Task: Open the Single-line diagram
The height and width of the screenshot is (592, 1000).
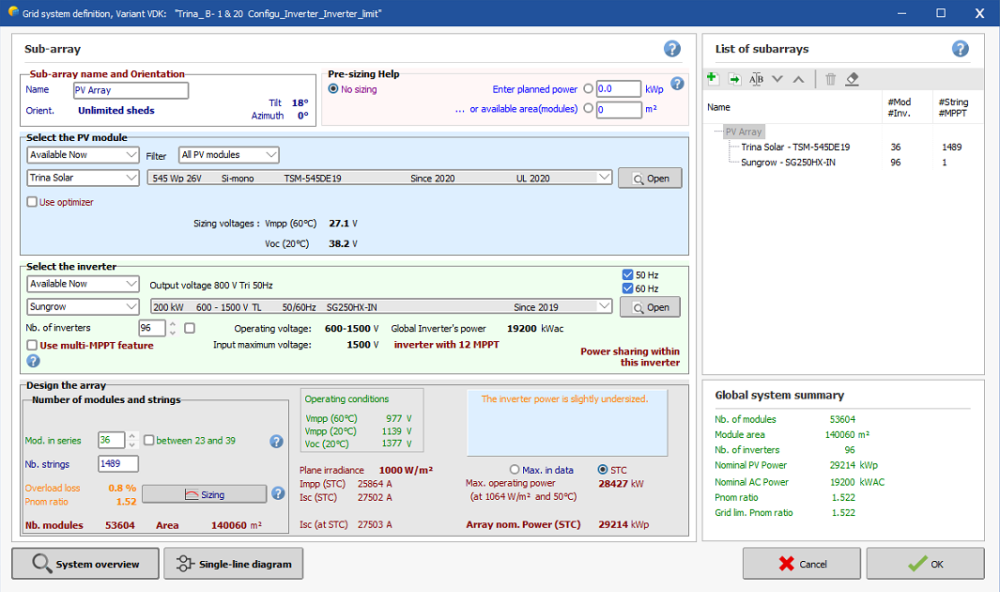Action: point(233,564)
